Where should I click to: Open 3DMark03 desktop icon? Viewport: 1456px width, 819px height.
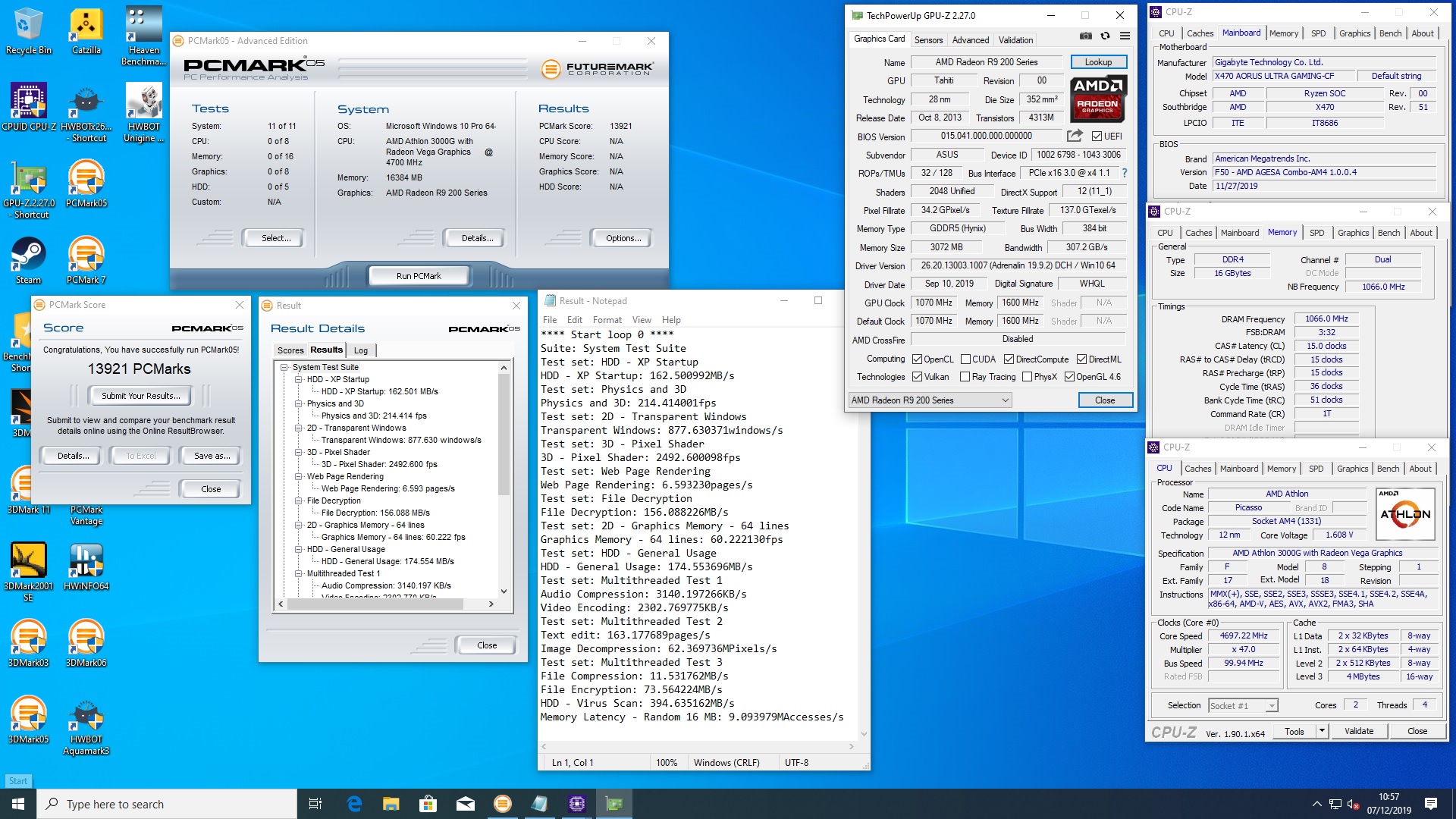coord(28,644)
